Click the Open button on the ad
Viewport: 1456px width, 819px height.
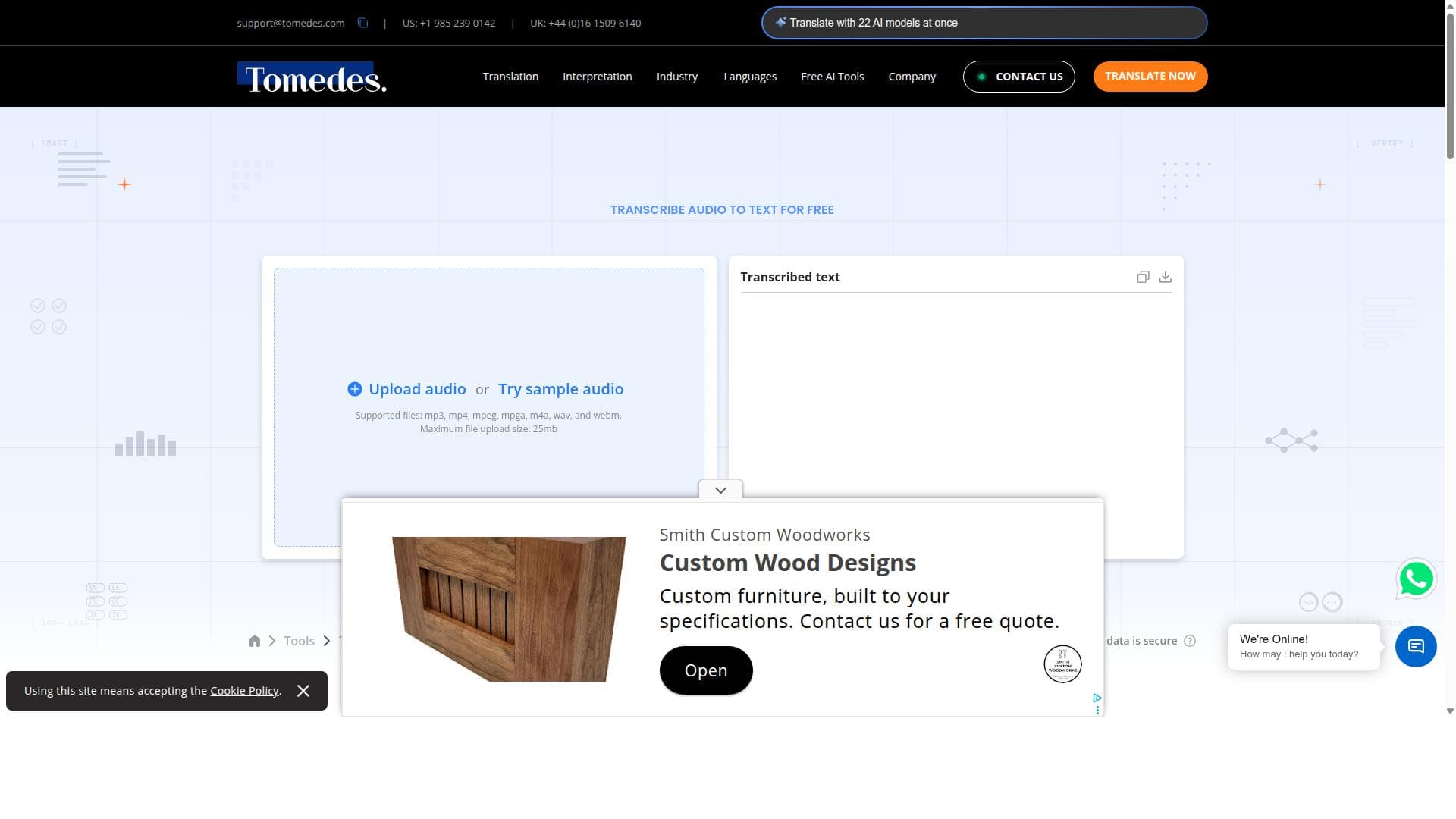[x=705, y=670]
